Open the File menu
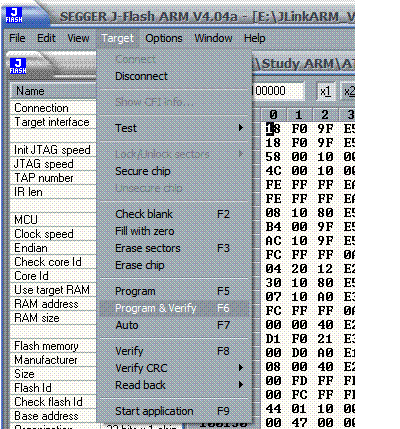The height and width of the screenshot is (429, 400). click(x=17, y=38)
